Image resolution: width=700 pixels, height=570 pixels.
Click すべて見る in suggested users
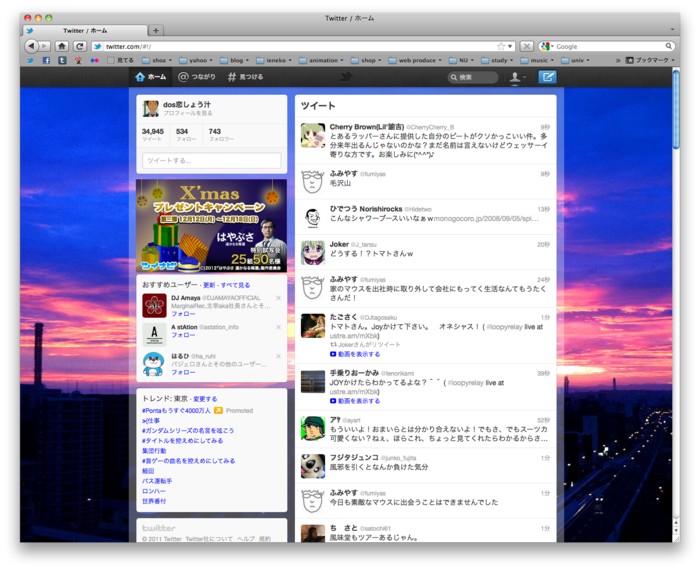click(235, 285)
